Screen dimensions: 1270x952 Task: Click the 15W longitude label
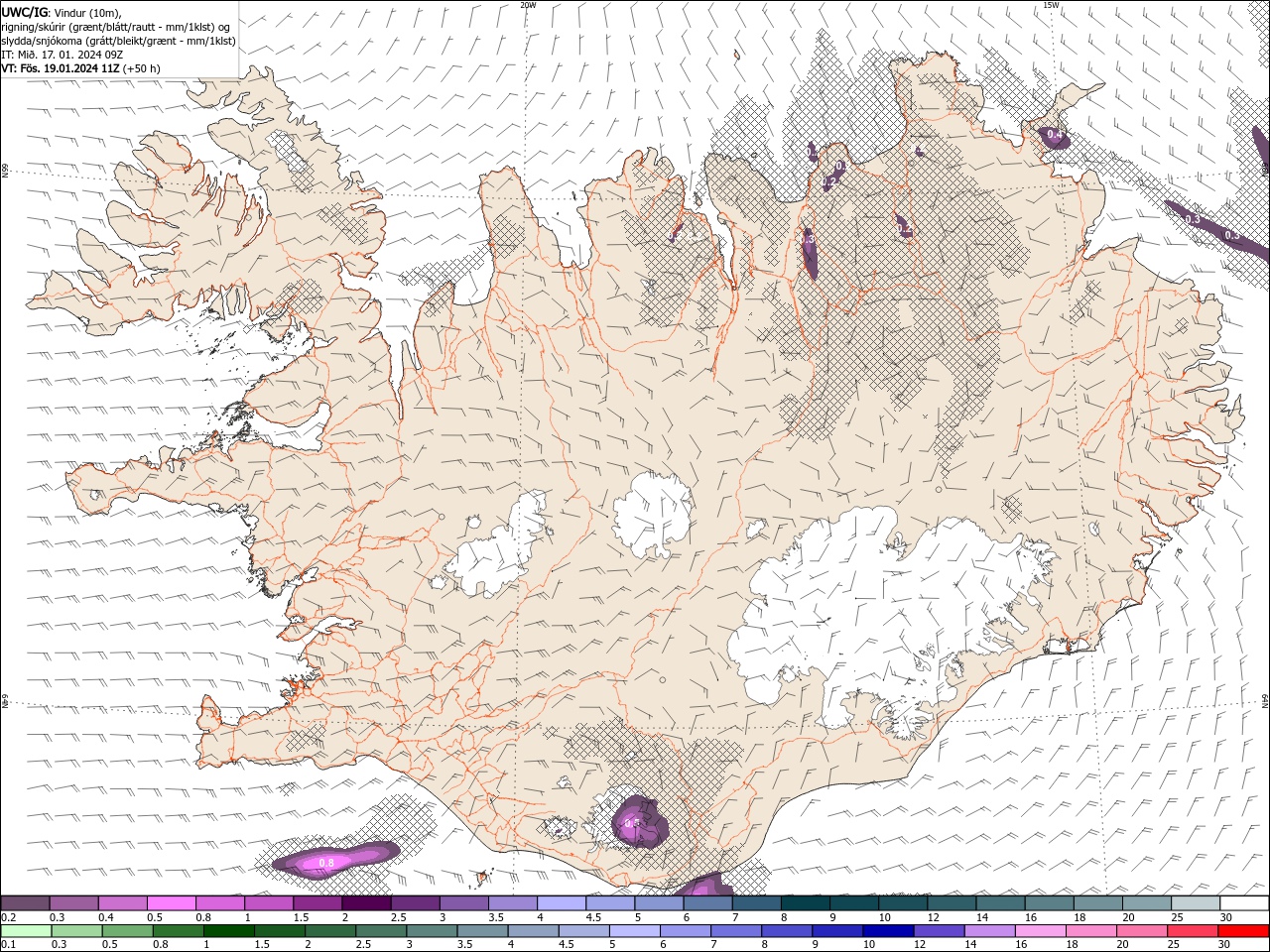(1051, 5)
